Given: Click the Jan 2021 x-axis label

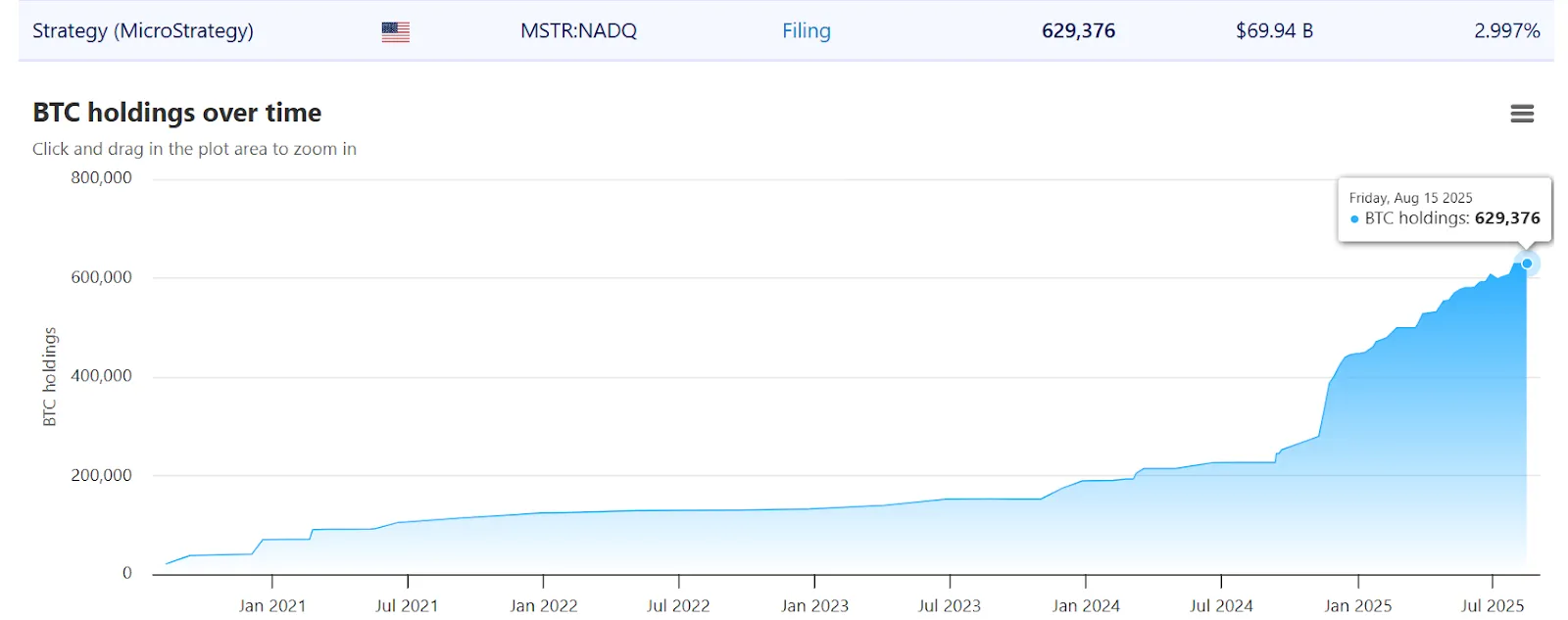Looking at the screenshot, I should click(272, 605).
